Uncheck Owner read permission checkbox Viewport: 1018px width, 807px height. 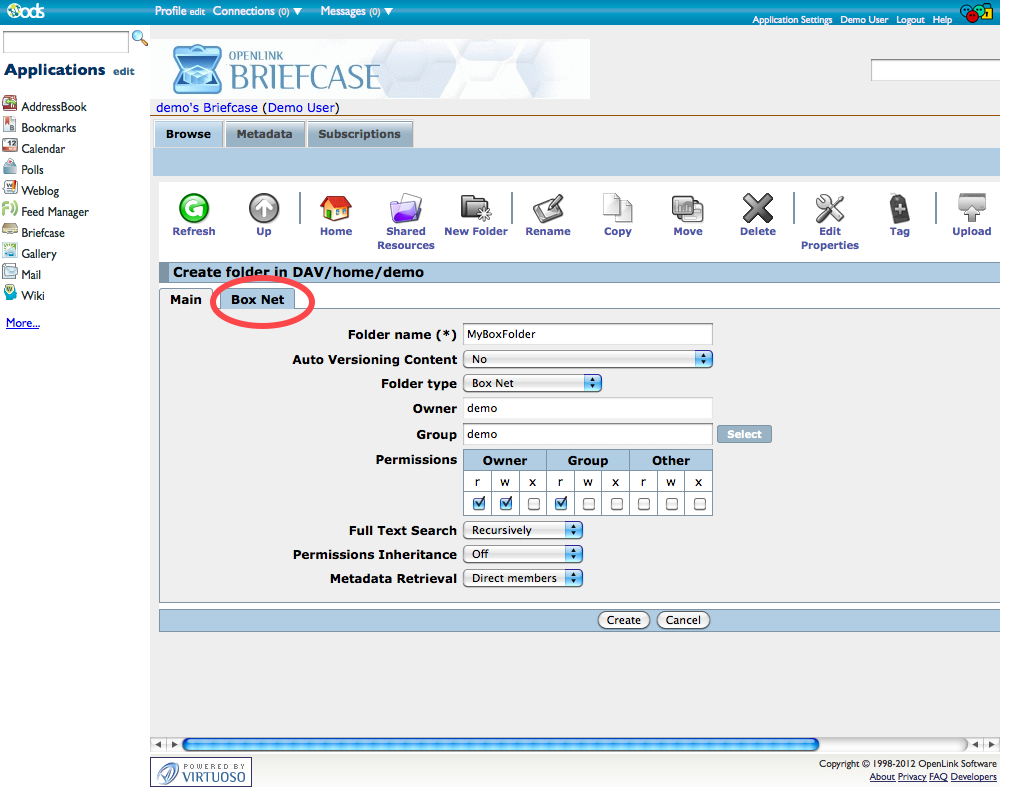479,504
